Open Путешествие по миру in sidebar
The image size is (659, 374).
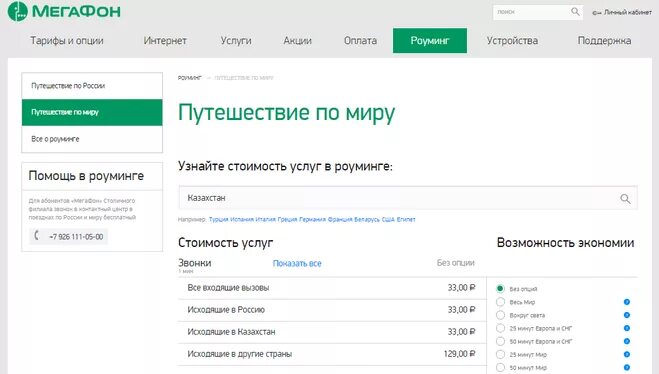pos(92,112)
